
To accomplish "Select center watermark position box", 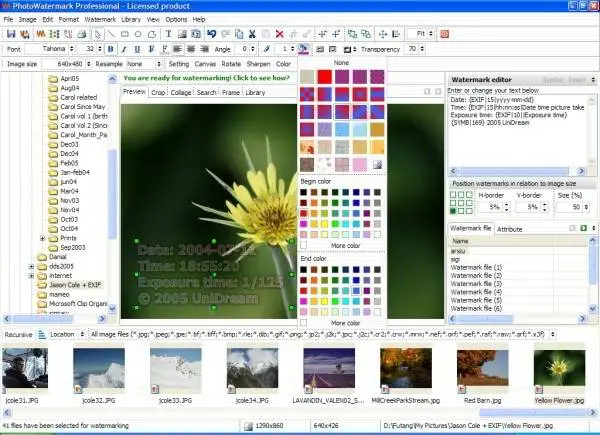I will point(461,203).
